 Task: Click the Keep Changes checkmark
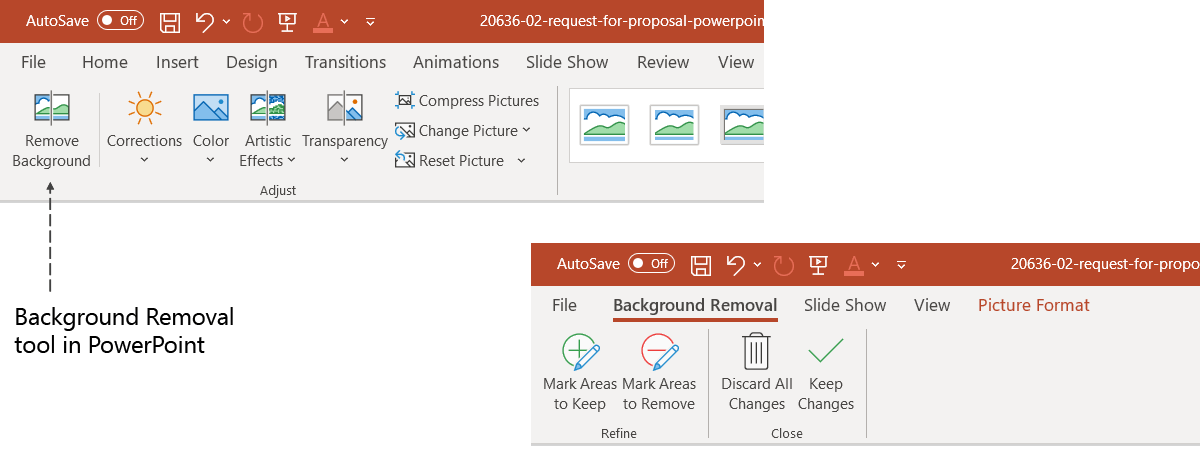(x=826, y=354)
